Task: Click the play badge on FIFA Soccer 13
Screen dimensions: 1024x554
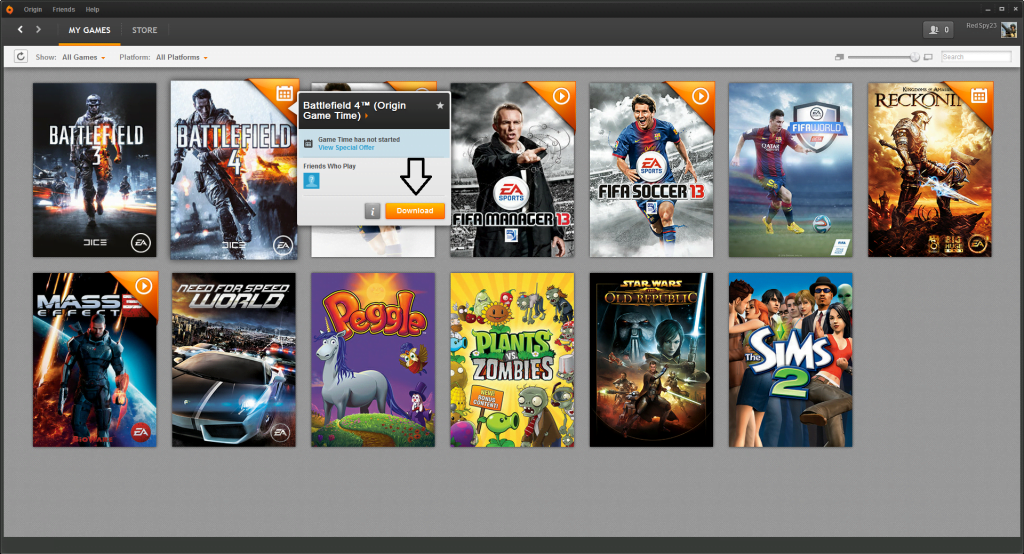Action: coord(701,96)
